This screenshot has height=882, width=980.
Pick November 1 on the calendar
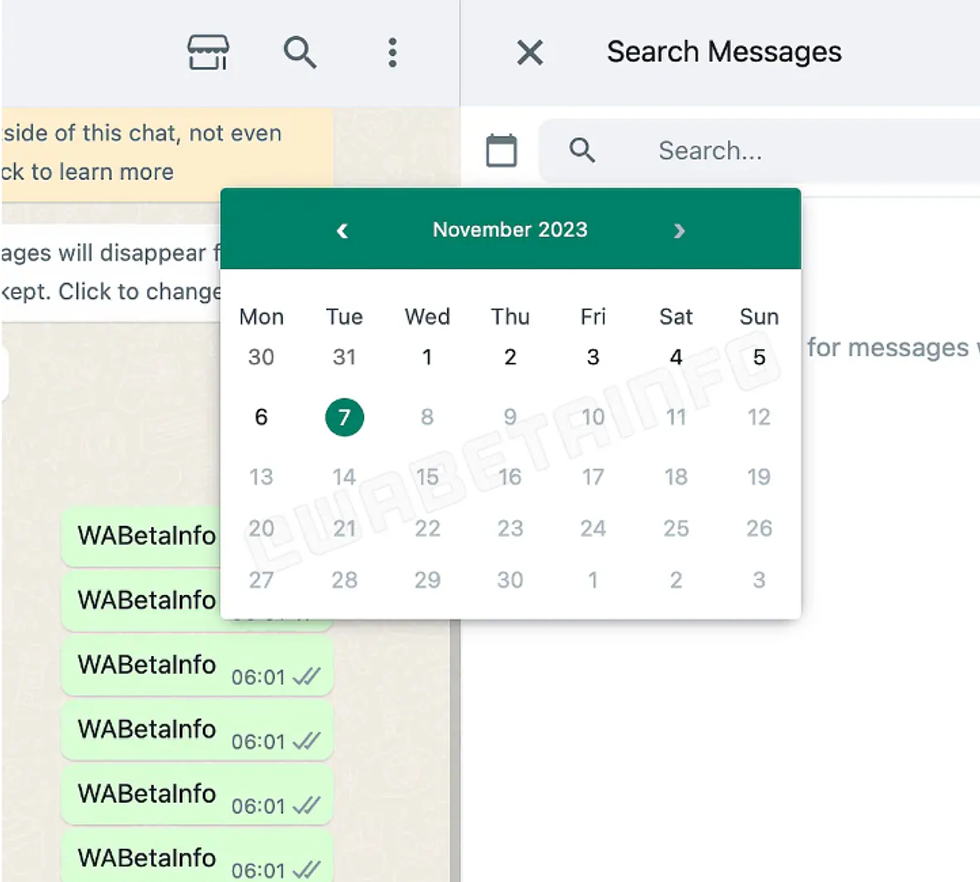click(427, 357)
